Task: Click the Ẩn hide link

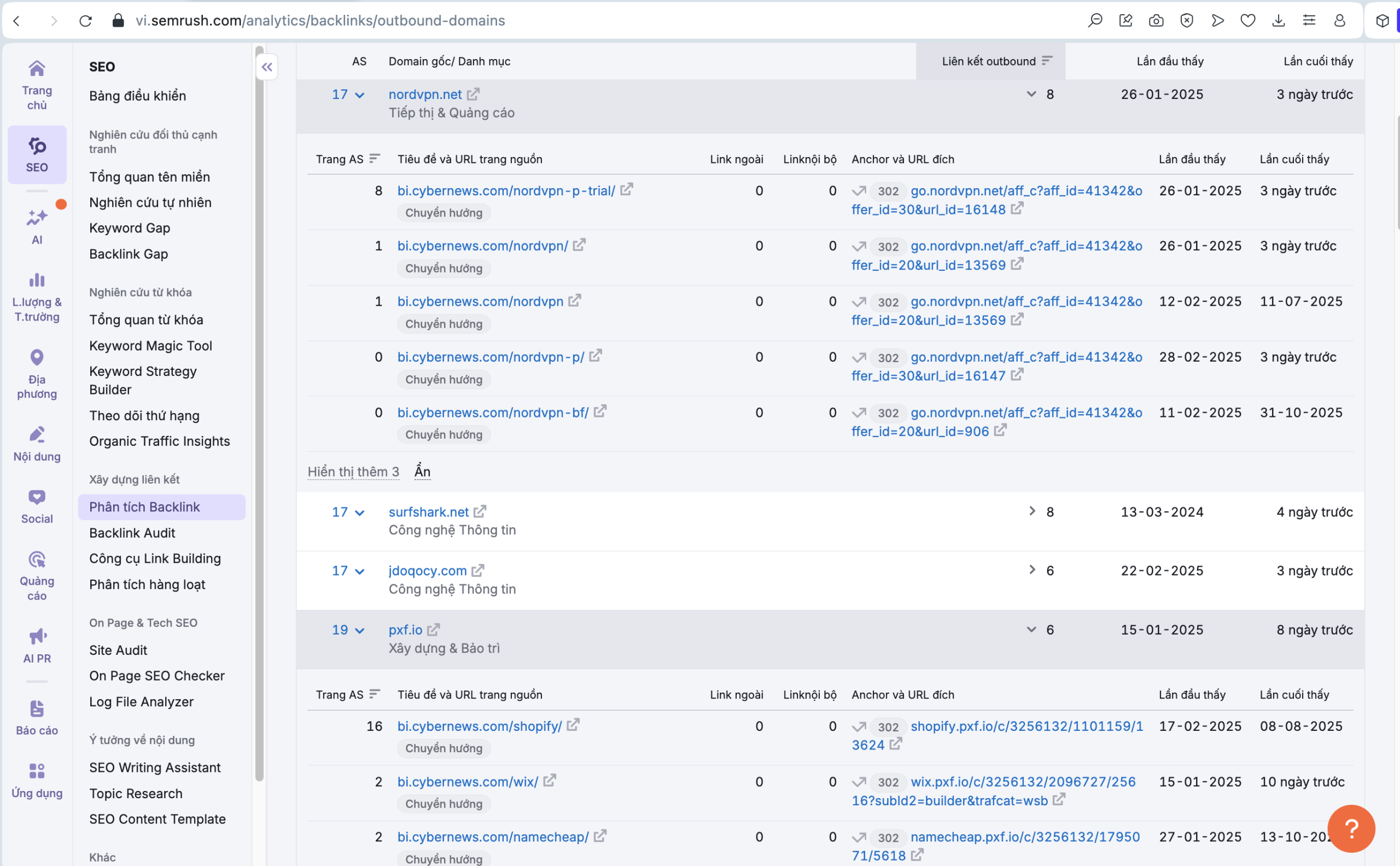Action: click(422, 472)
